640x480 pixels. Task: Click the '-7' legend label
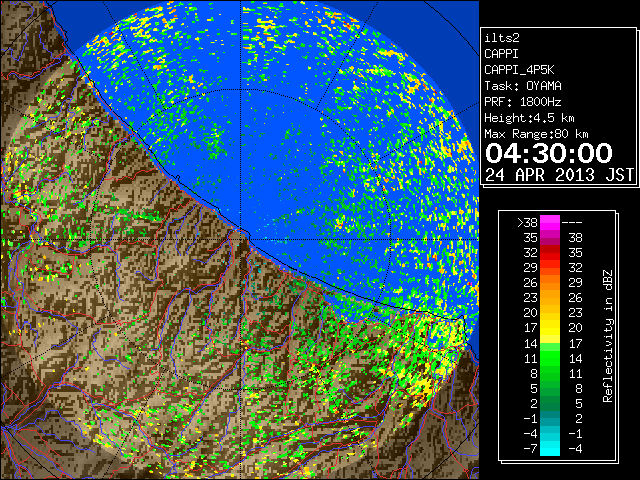[530, 449]
